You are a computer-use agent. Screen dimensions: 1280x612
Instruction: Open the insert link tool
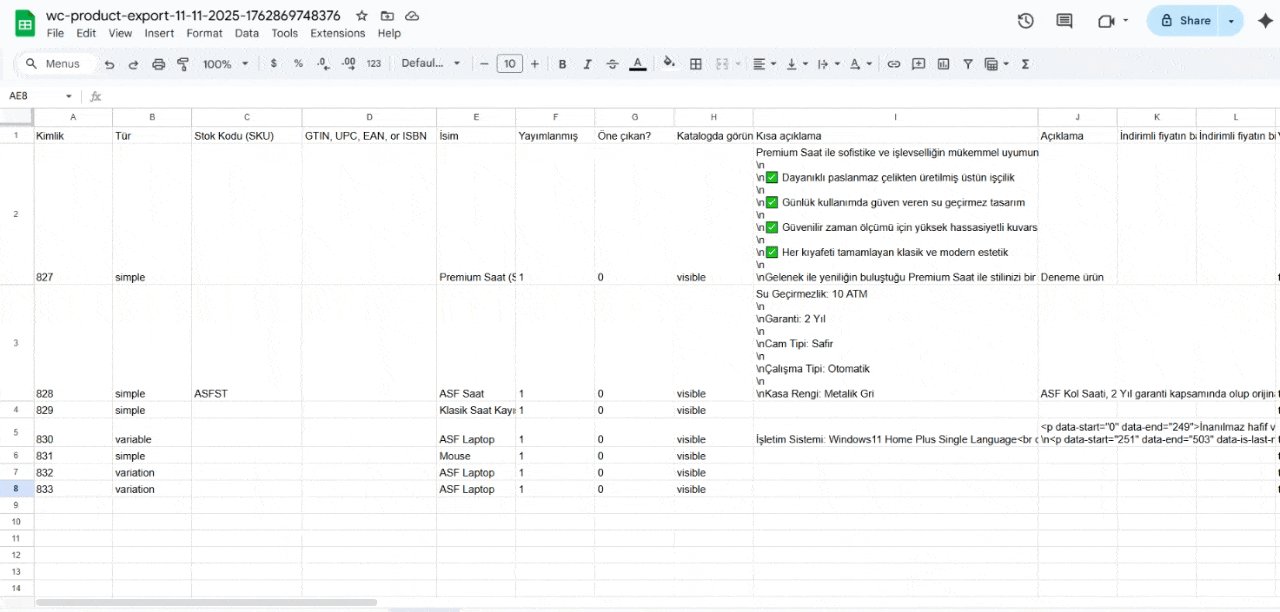[x=894, y=64]
